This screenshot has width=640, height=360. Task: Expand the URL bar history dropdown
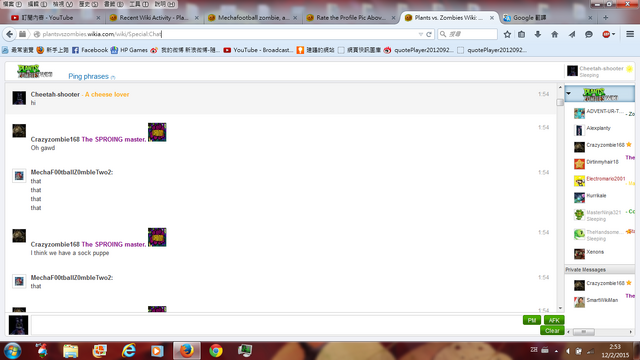pos(420,34)
